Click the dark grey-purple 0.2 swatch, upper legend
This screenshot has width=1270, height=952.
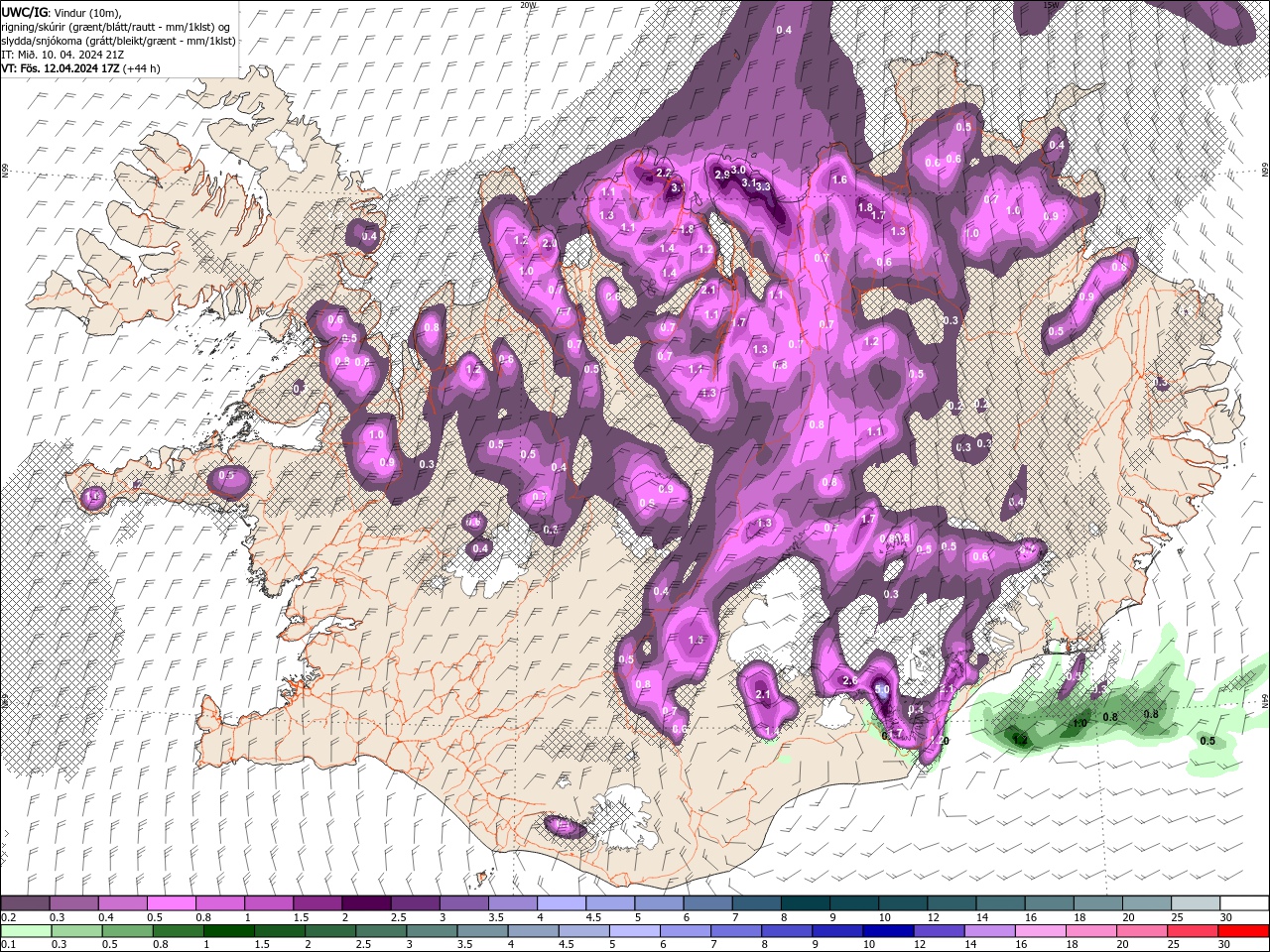point(25,903)
